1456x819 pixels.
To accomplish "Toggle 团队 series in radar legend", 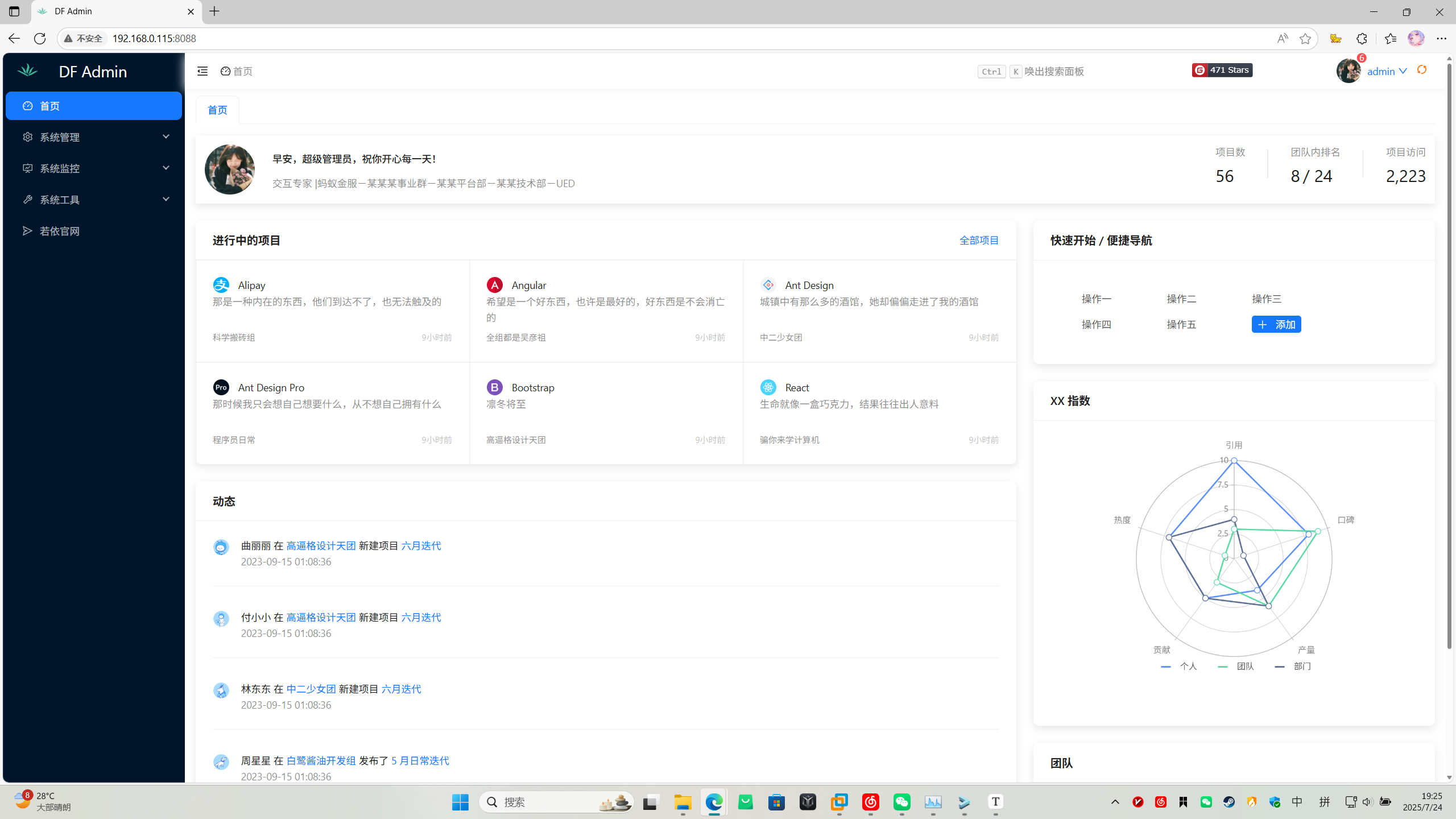I will coord(1236,666).
